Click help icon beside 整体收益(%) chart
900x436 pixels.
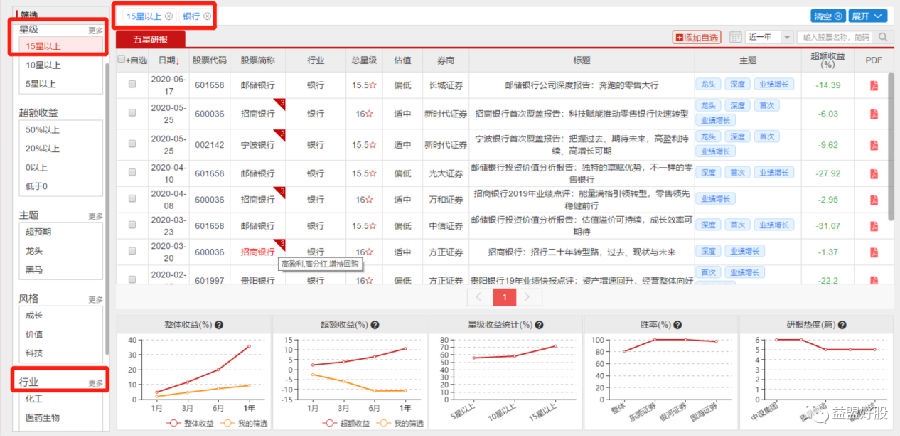coord(219,325)
